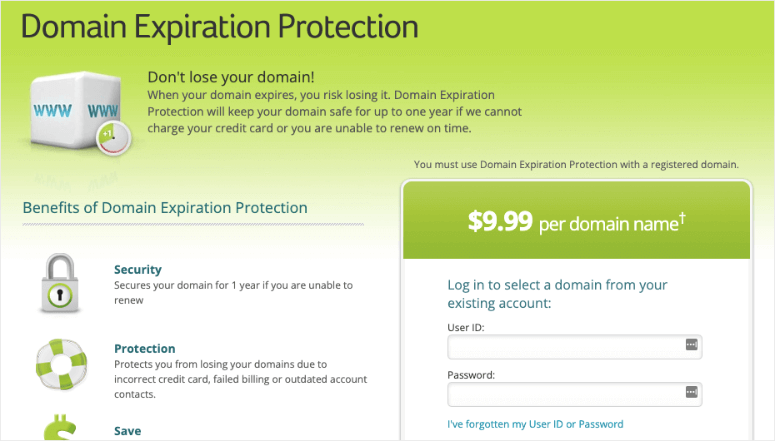Click the "Log in to select a domain" heading
The height and width of the screenshot is (441, 775).
point(557,294)
